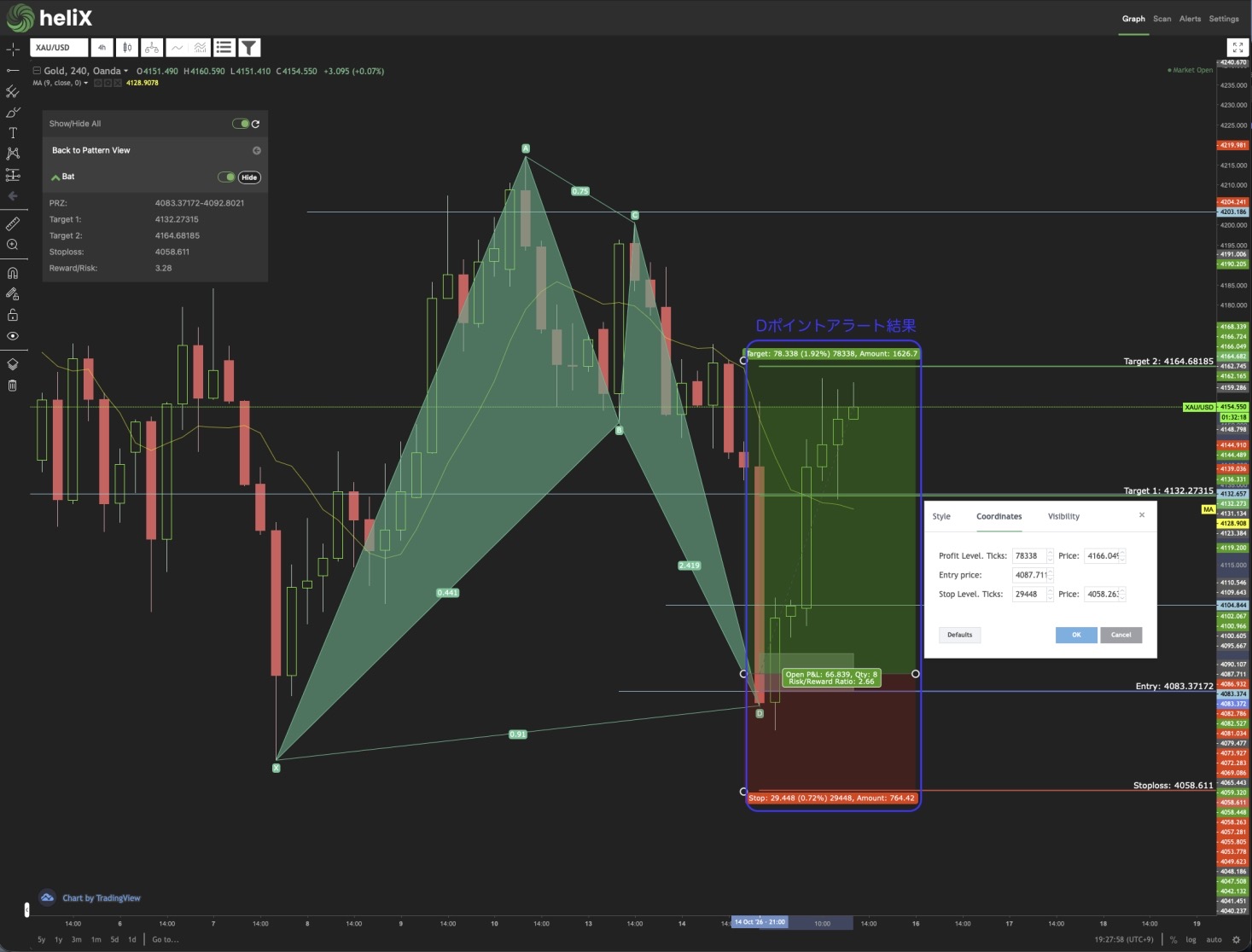The image size is (1252, 952).
Task: Open the object tree layers icon
Action: coord(13,364)
